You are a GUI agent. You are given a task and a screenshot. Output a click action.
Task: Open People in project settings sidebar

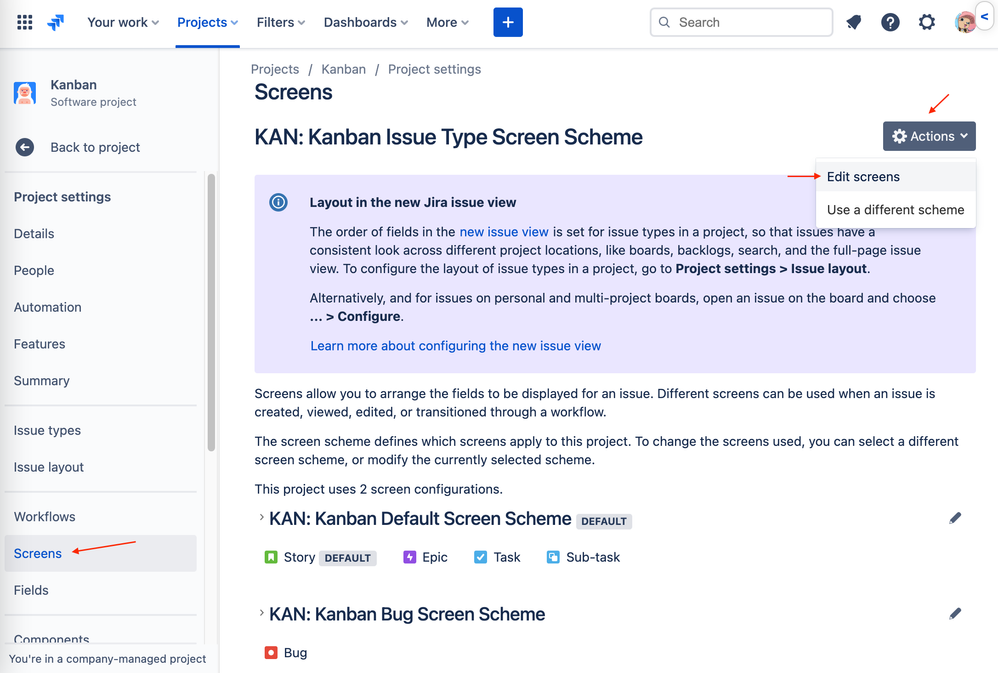click(x=34, y=271)
